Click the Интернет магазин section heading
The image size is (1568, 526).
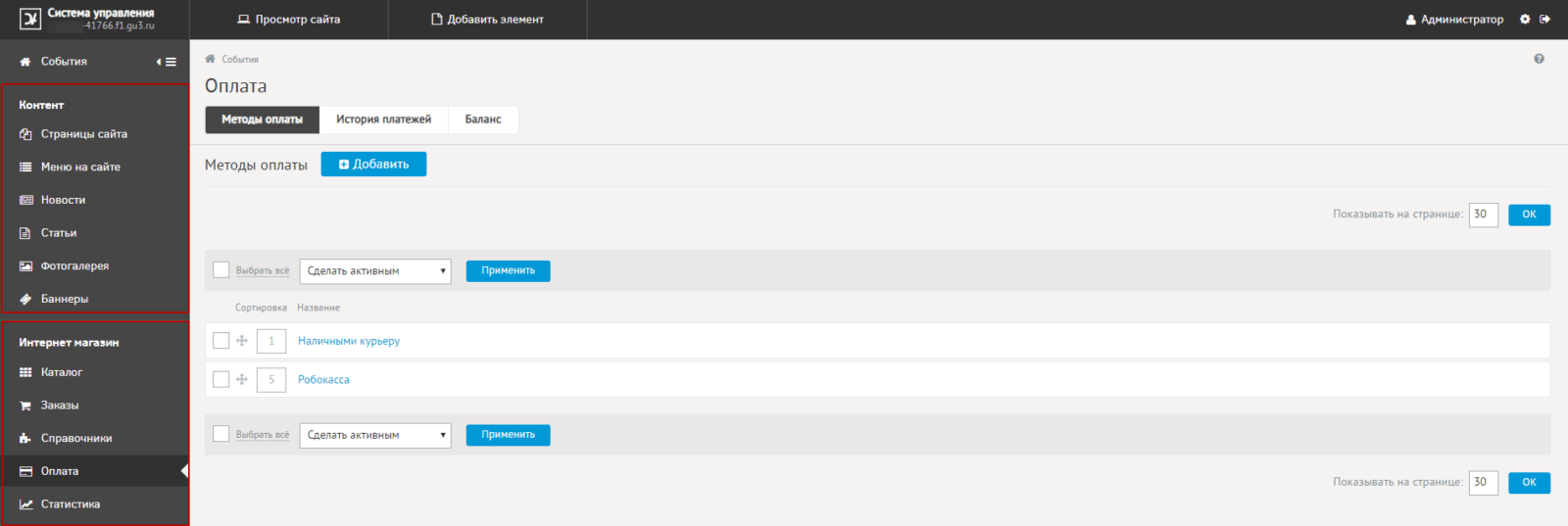69,343
